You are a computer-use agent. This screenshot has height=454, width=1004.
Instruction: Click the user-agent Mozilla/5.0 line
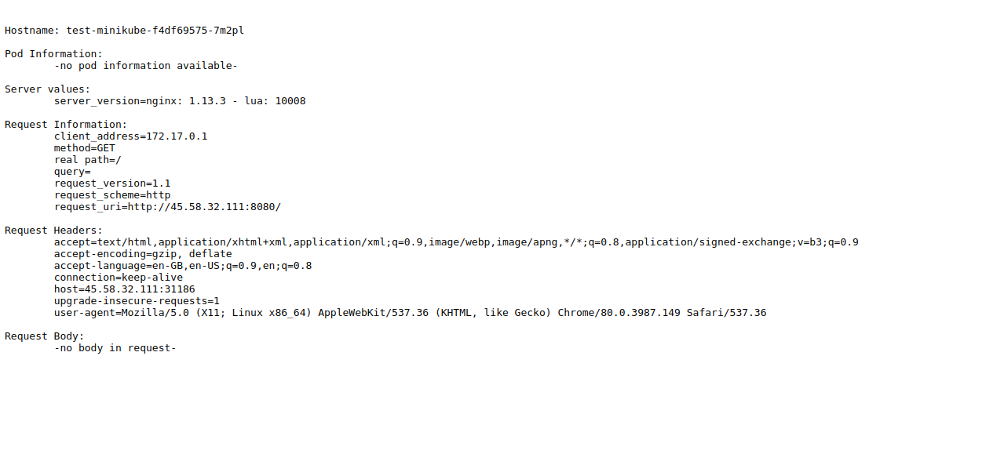410,312
